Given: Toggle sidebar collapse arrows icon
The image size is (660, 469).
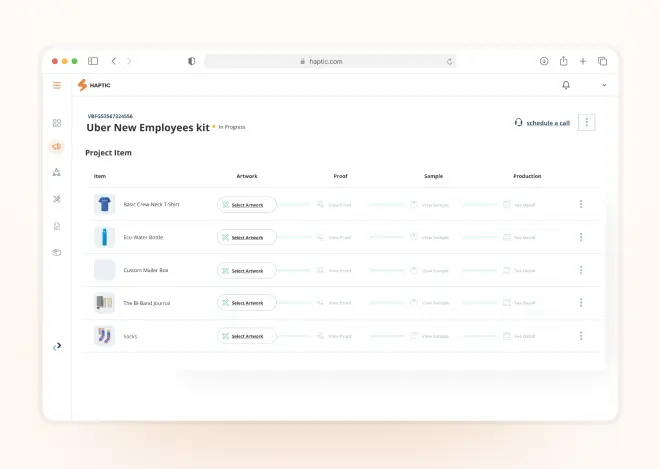Looking at the screenshot, I should (57, 346).
